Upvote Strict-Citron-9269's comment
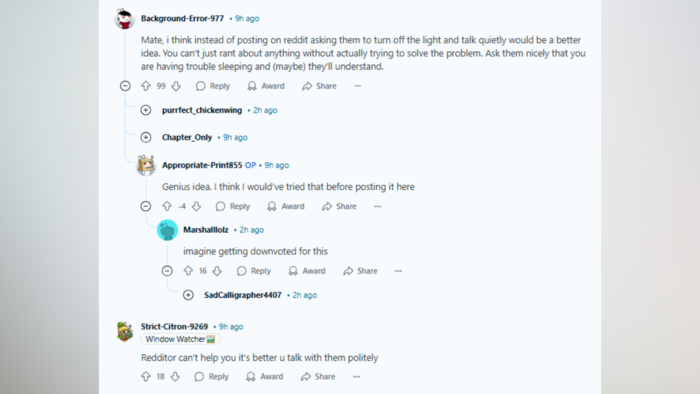700x394 pixels. pyautogui.click(x=146, y=377)
